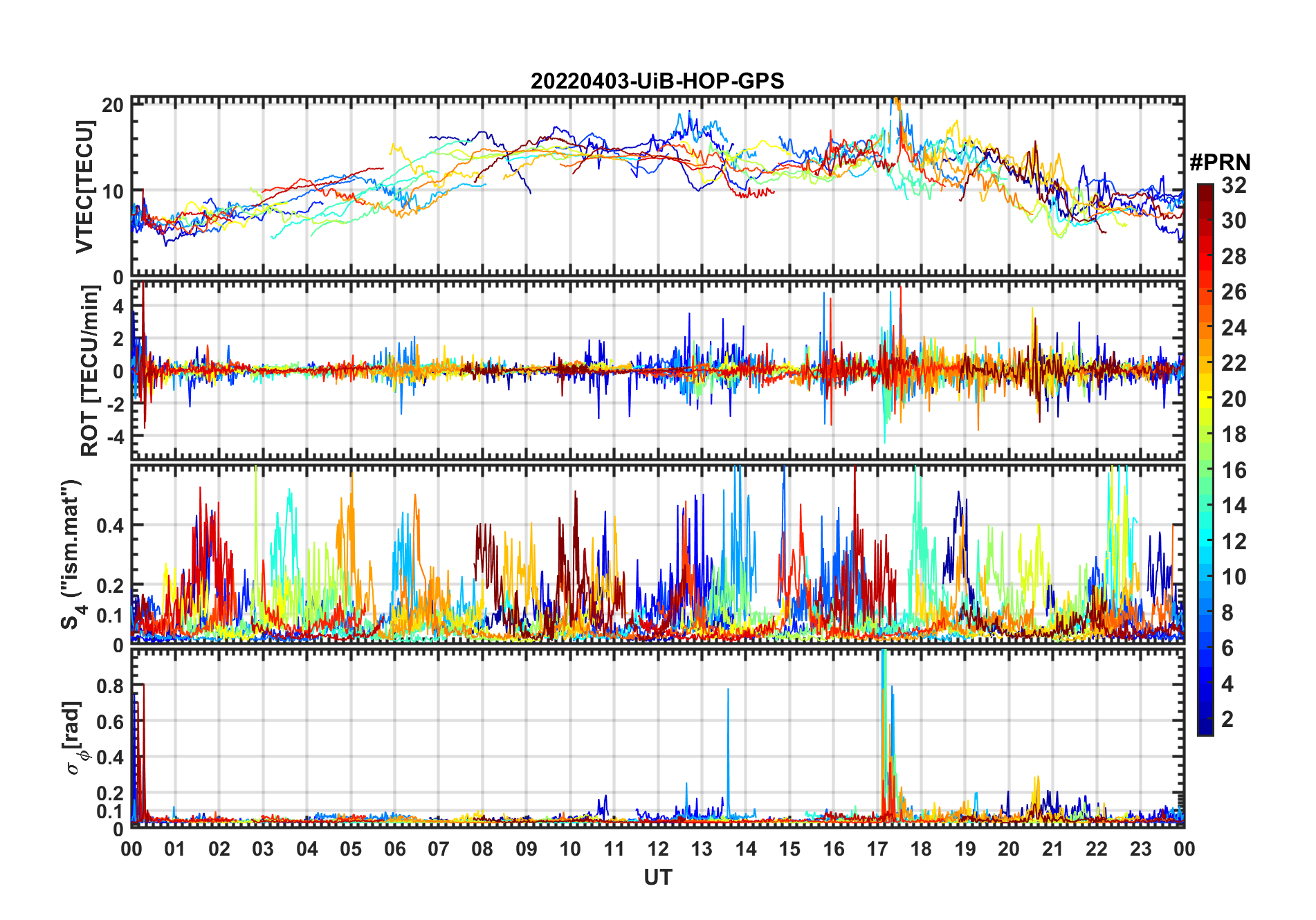This screenshot has height=920, width=1316.
Task: Click the 12 hour tick on UT axis
Action: 657,849
